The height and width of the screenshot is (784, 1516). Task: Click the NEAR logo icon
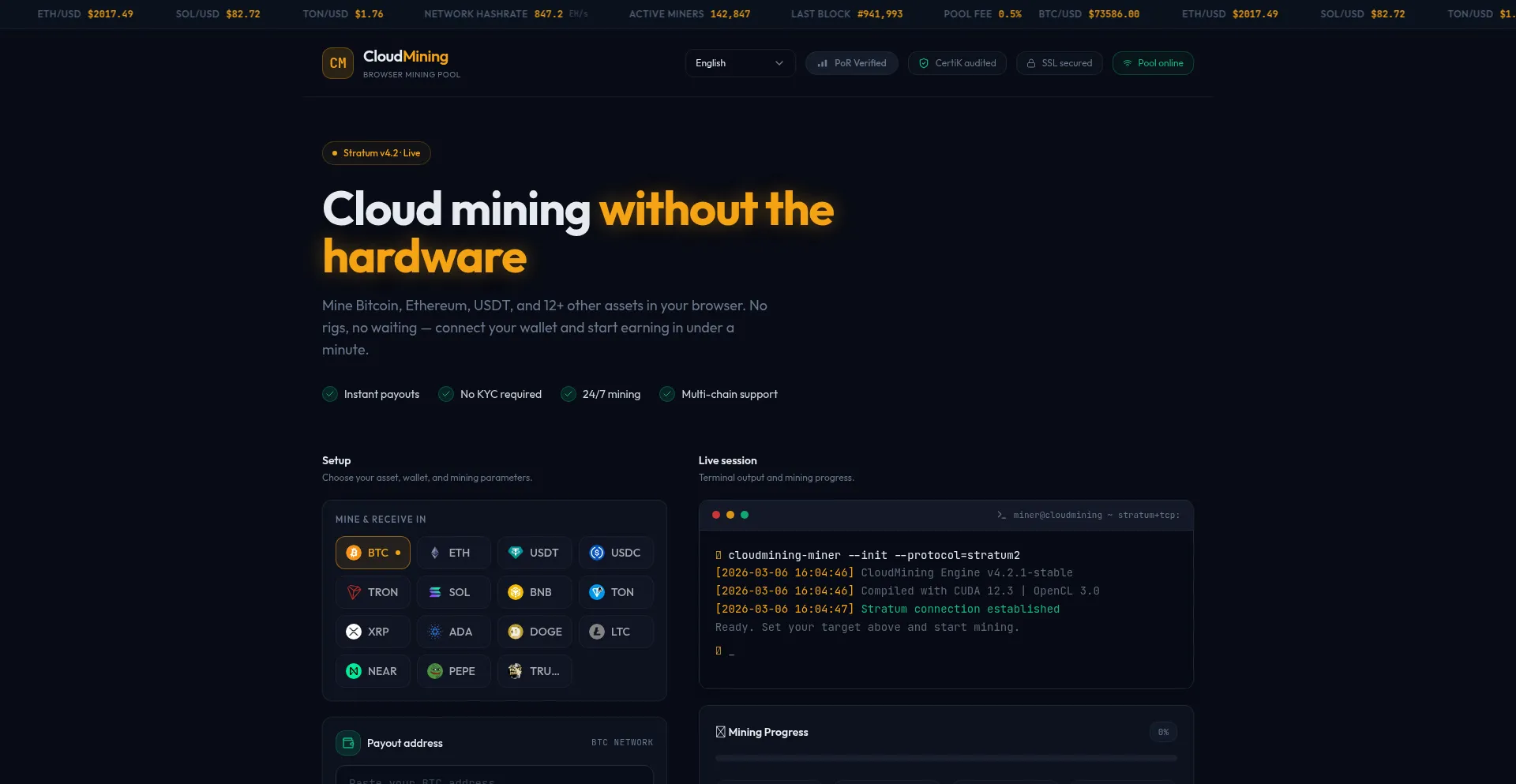354,671
